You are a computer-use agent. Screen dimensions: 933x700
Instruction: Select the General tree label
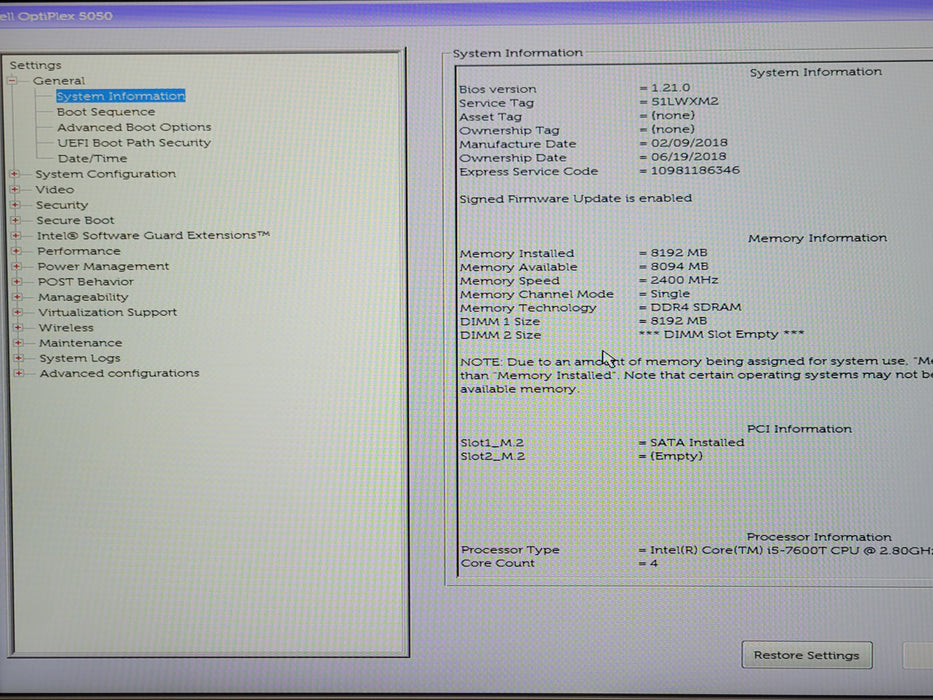(59, 80)
